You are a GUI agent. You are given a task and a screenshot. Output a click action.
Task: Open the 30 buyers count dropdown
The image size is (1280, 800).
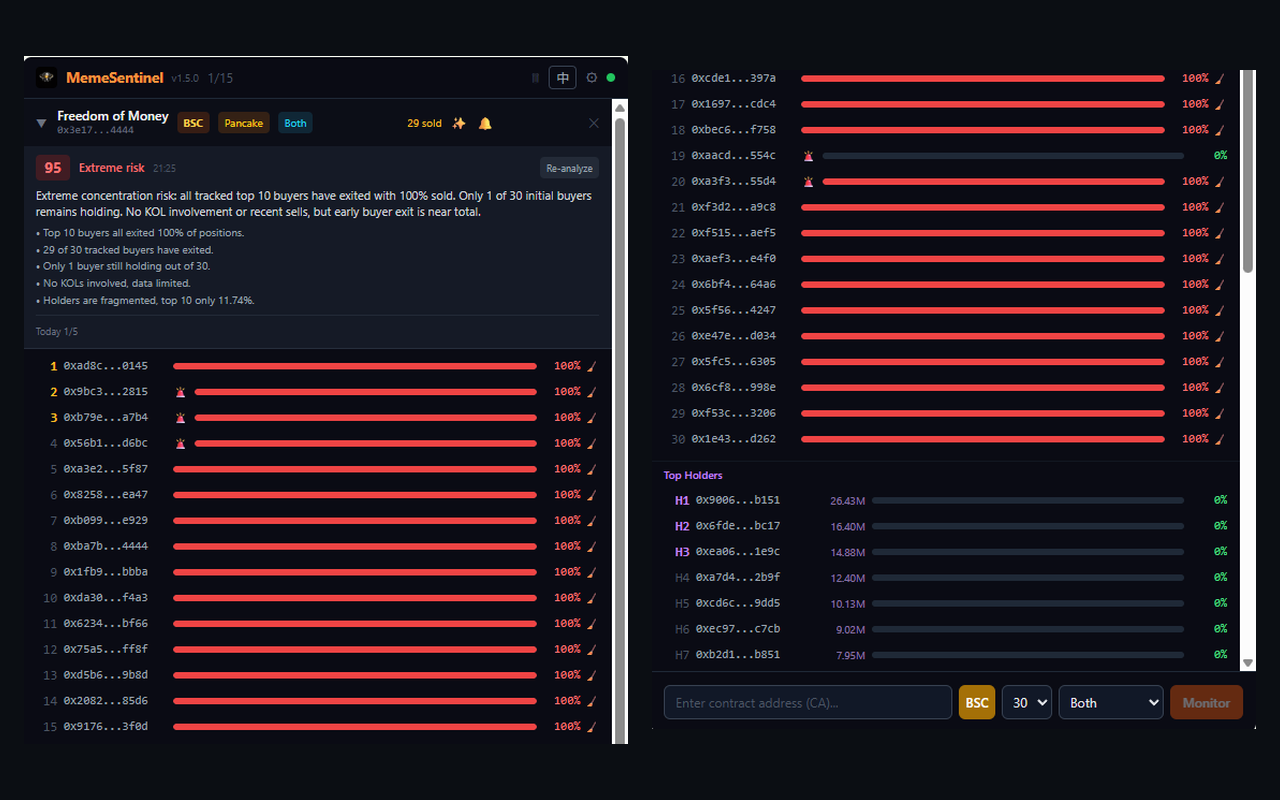(x=1027, y=702)
